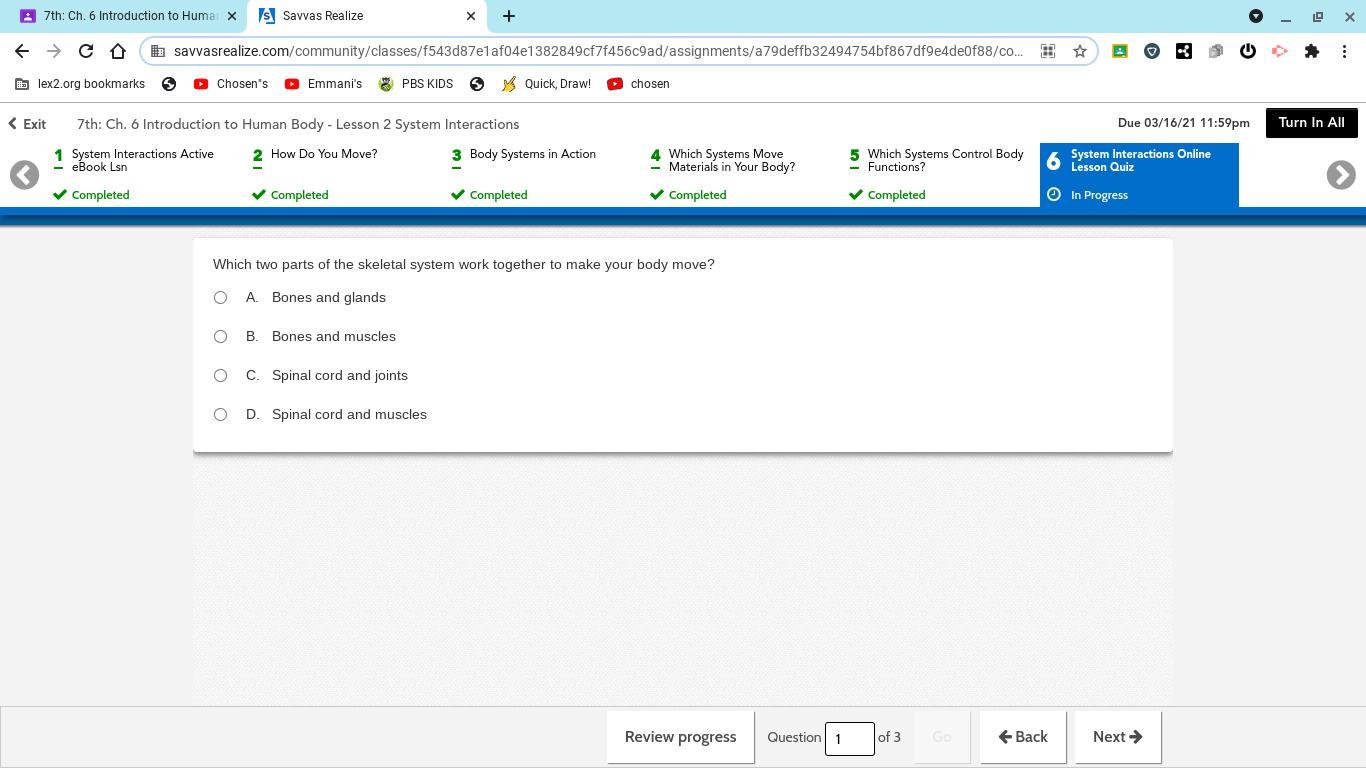Open Emmani's YouTube bookmark
Image resolution: width=1366 pixels, height=768 pixels.
(324, 84)
